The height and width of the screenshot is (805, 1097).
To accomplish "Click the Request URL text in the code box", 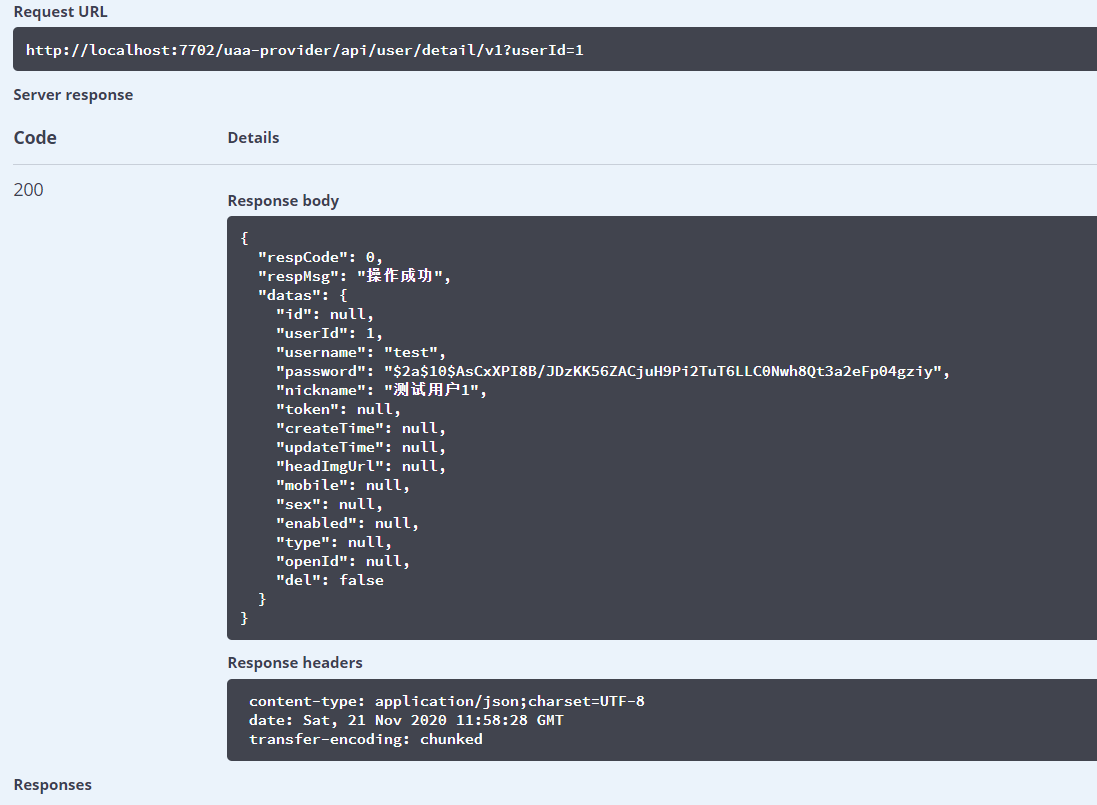I will click(304, 50).
